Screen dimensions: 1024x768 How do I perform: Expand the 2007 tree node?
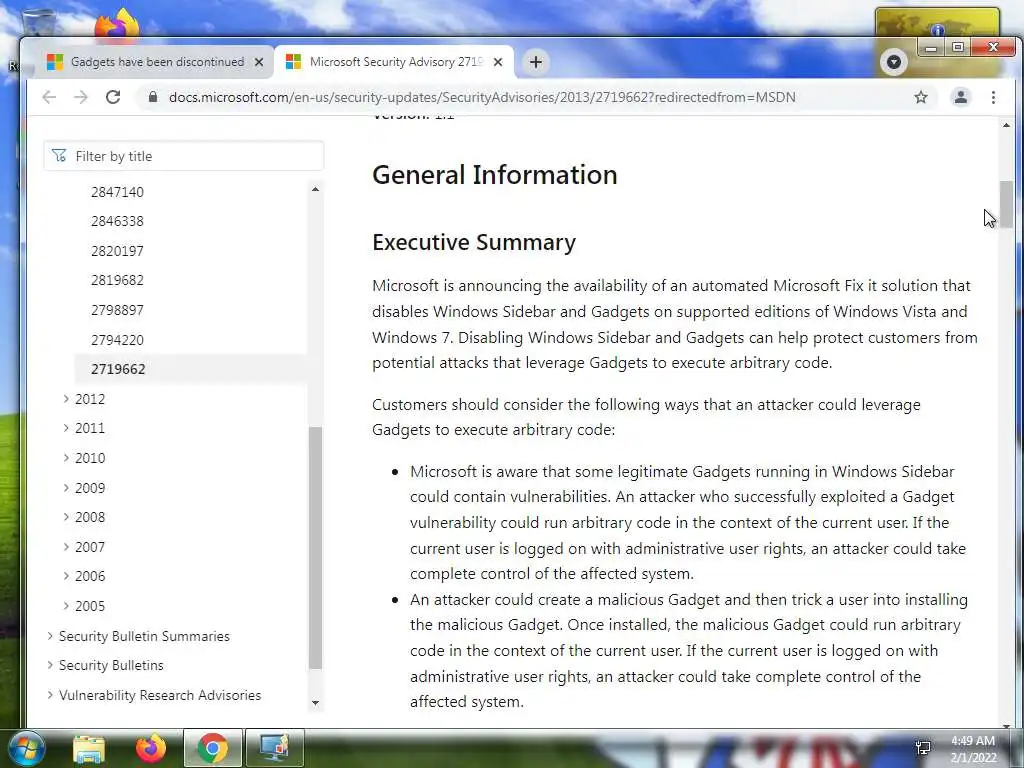(66, 547)
